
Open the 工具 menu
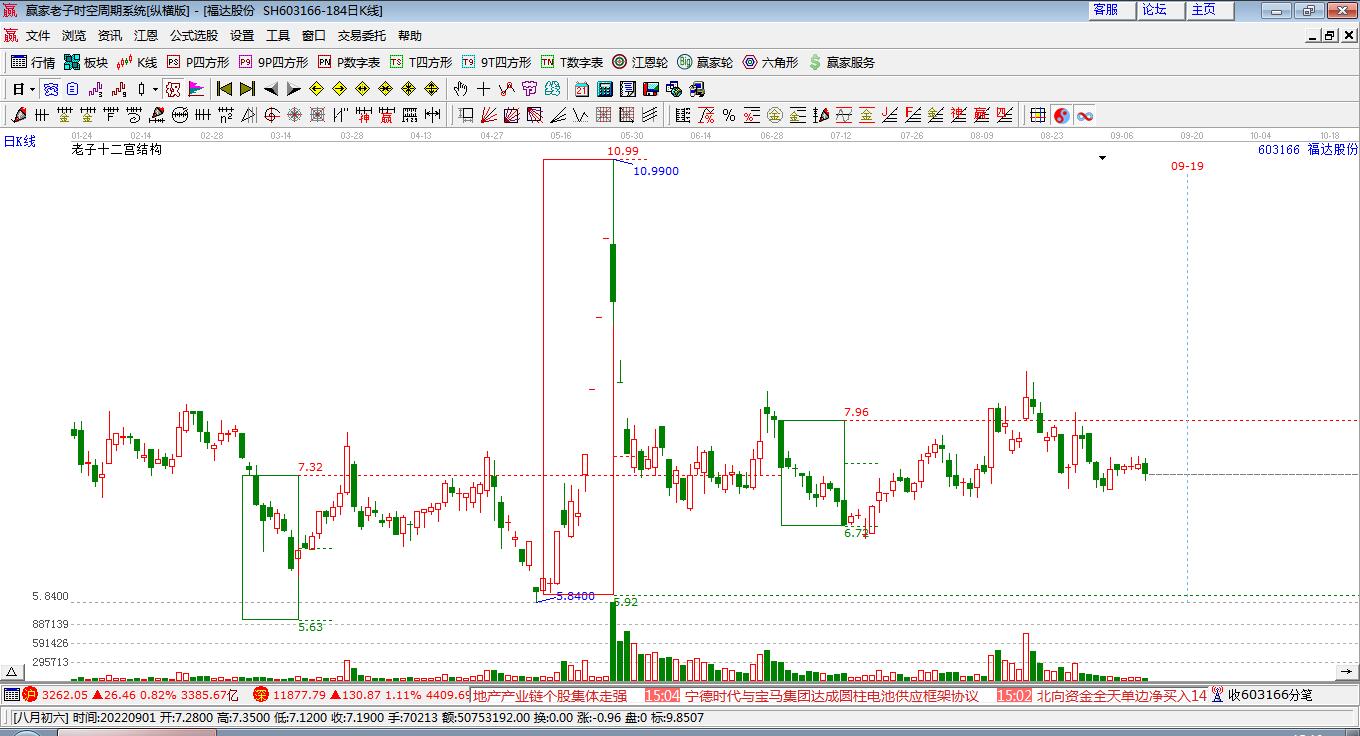coord(278,35)
